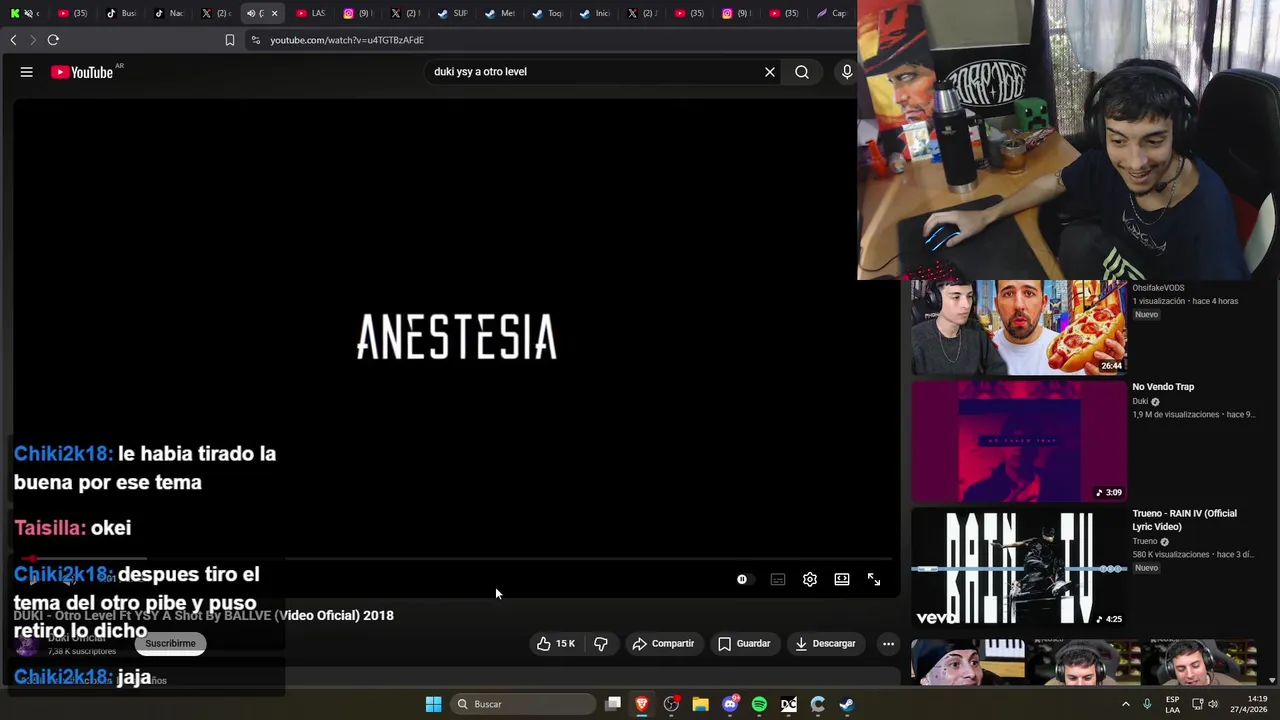Switch to the YouTube 'LAS' tab
The width and height of the screenshot is (1280, 720).
[x=310, y=13]
